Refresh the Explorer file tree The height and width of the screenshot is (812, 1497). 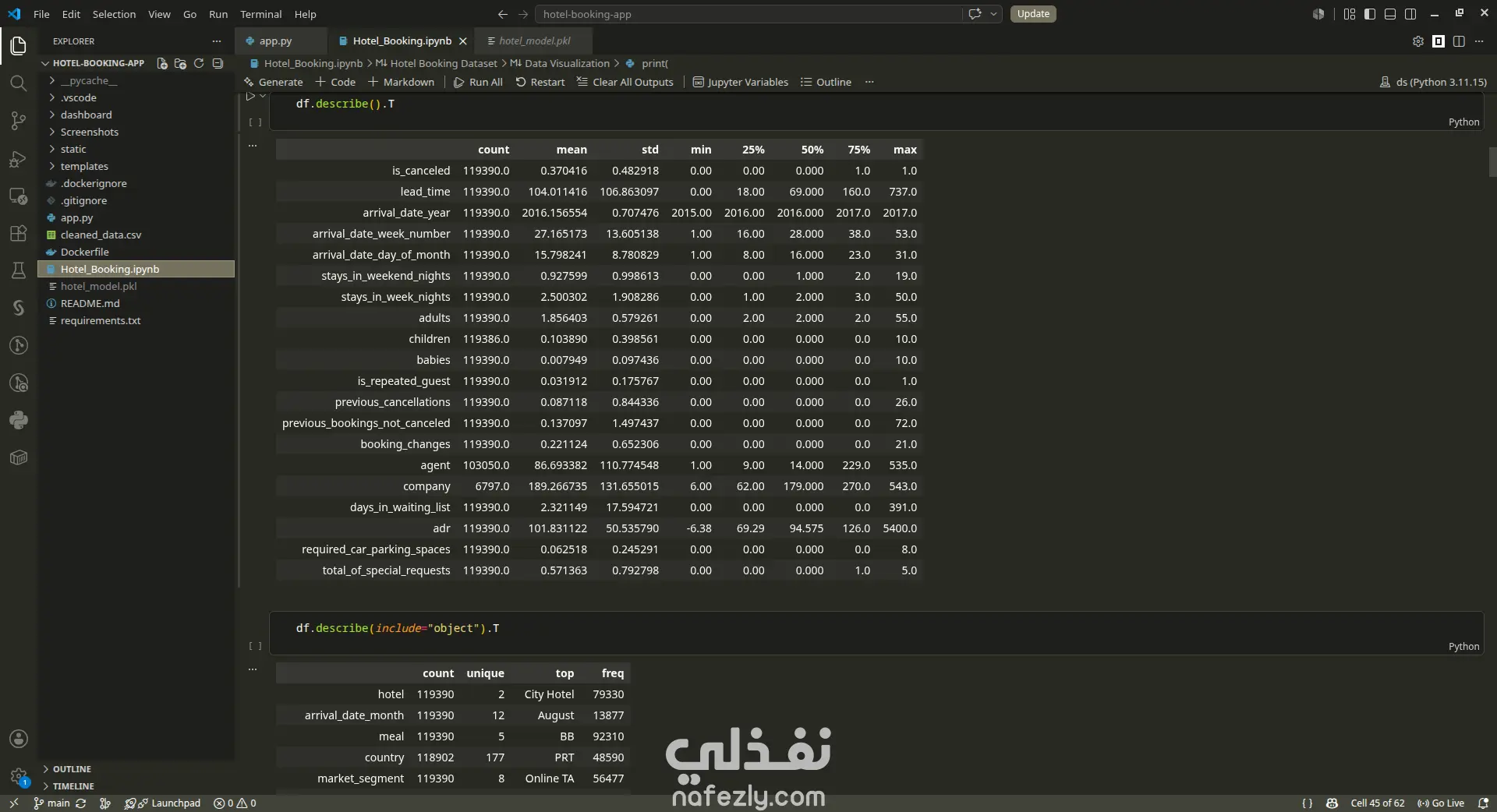[x=199, y=63]
